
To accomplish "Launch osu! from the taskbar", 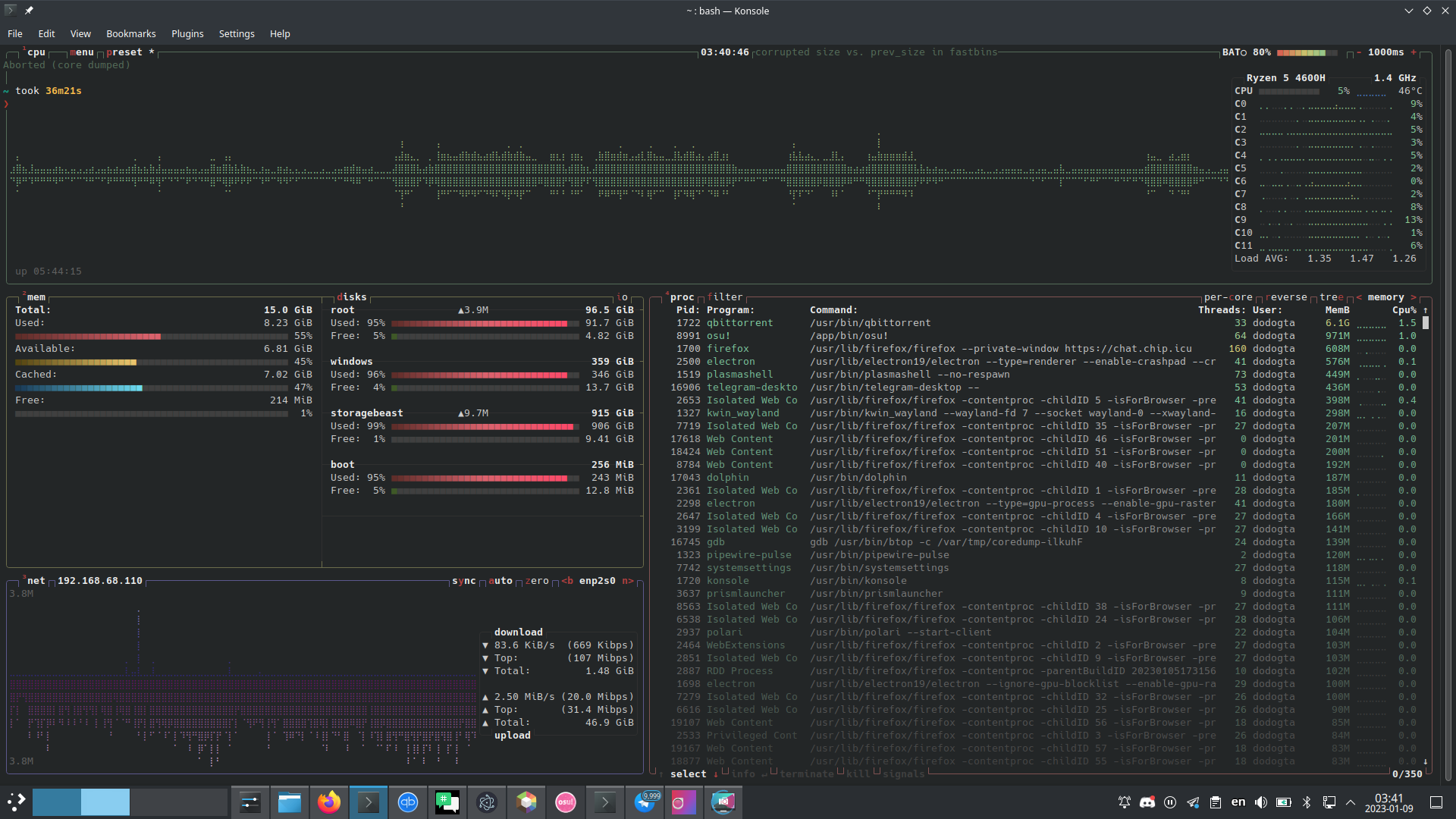I will click(565, 802).
